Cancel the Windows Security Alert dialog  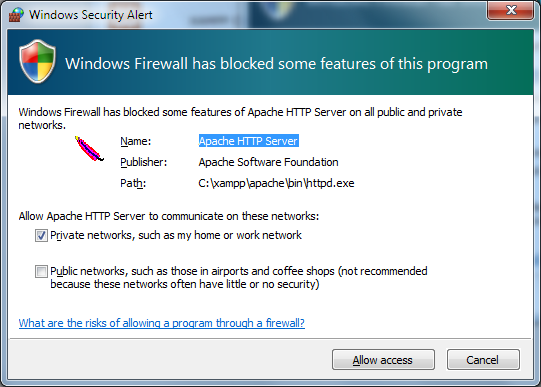coord(483,360)
